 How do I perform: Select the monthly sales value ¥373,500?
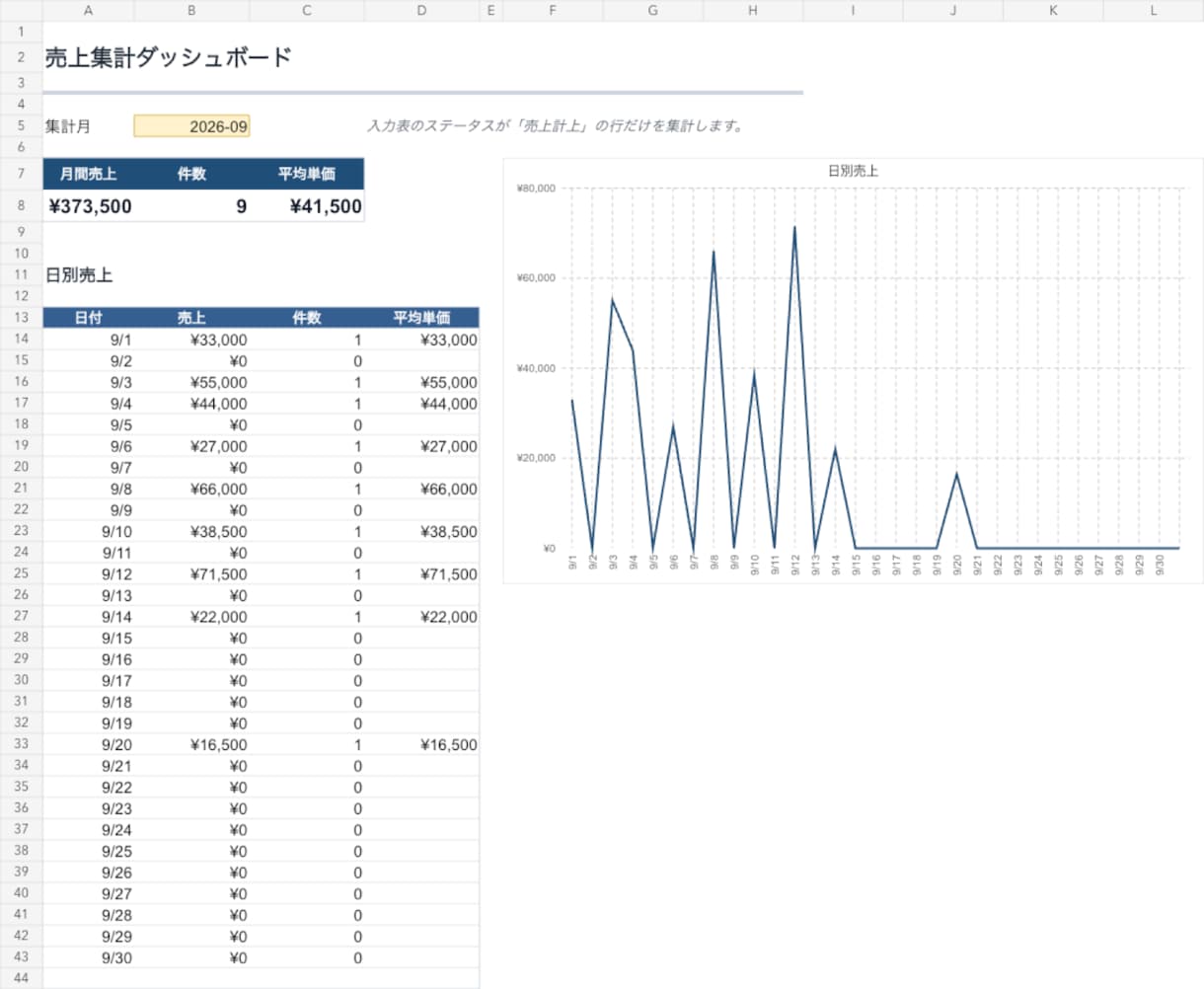pyautogui.click(x=90, y=206)
